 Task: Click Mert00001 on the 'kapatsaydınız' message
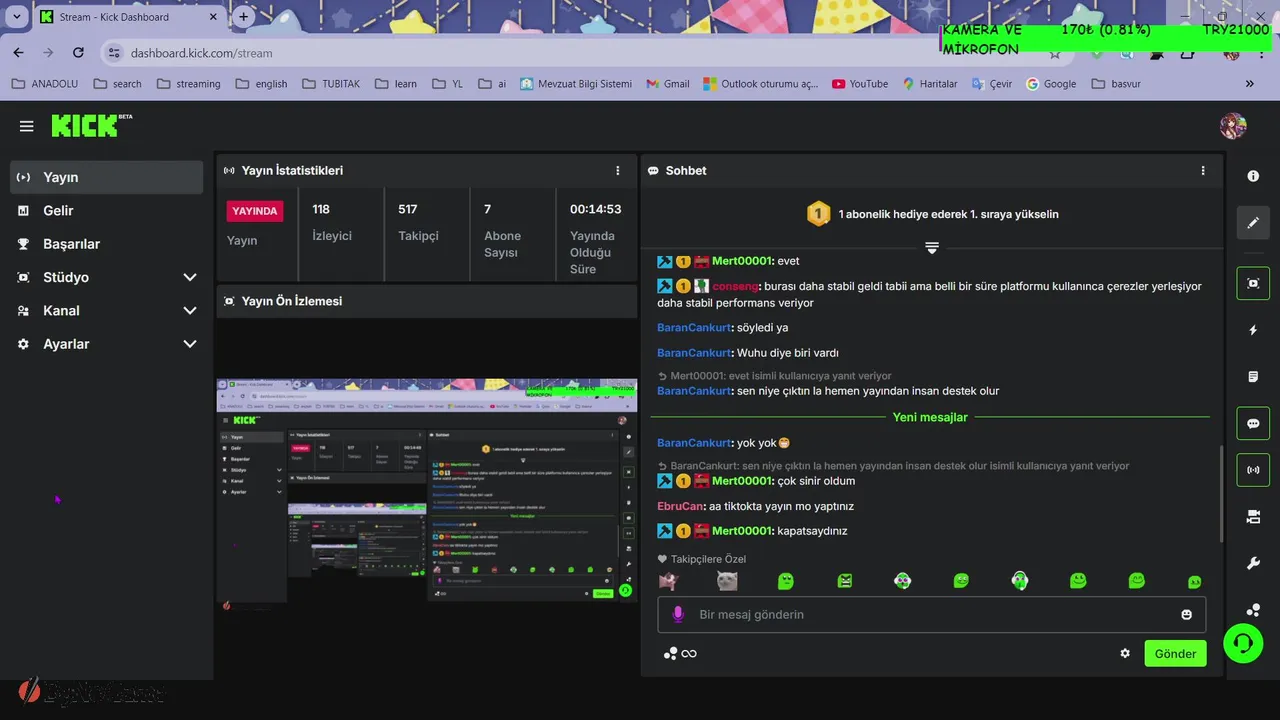point(742,531)
